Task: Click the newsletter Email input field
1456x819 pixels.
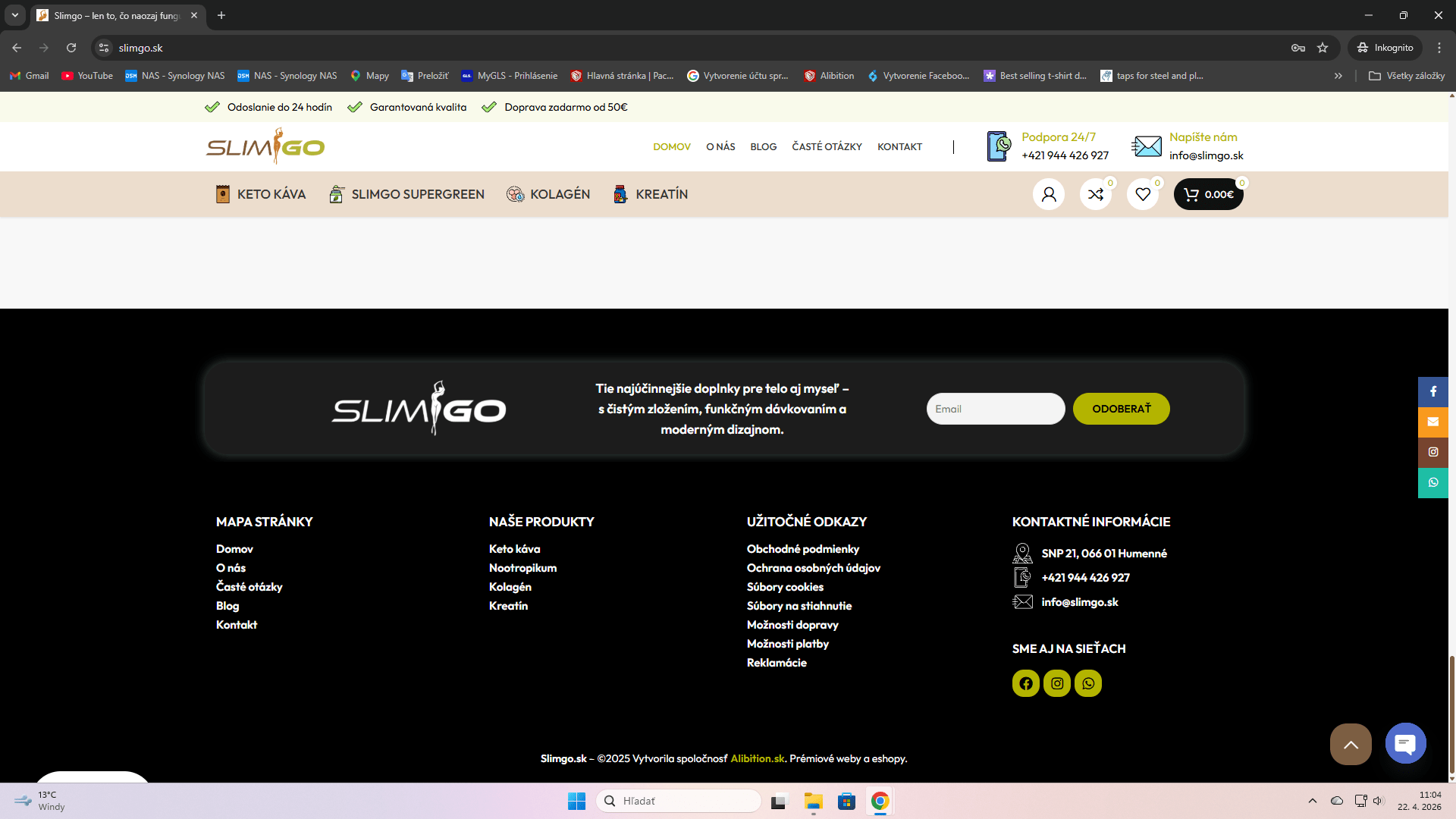Action: point(995,409)
